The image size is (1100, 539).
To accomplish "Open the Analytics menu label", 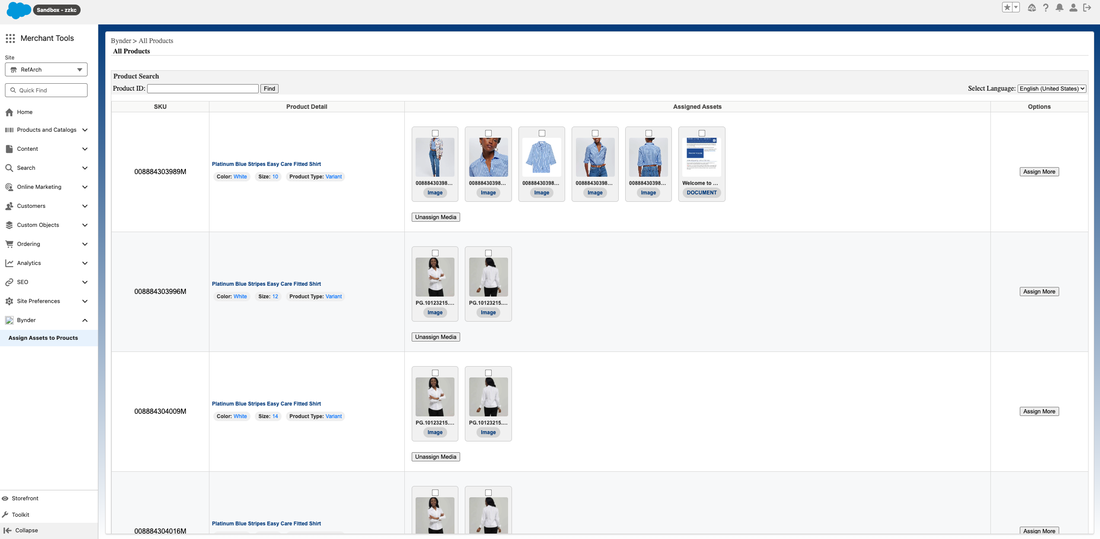I will pos(29,262).
